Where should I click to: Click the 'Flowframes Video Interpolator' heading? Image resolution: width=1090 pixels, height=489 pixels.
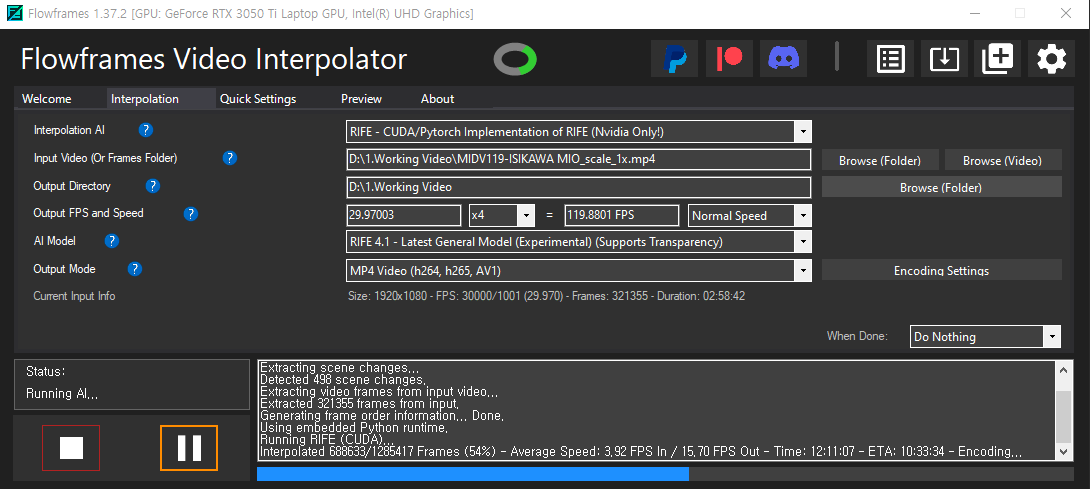[213, 59]
